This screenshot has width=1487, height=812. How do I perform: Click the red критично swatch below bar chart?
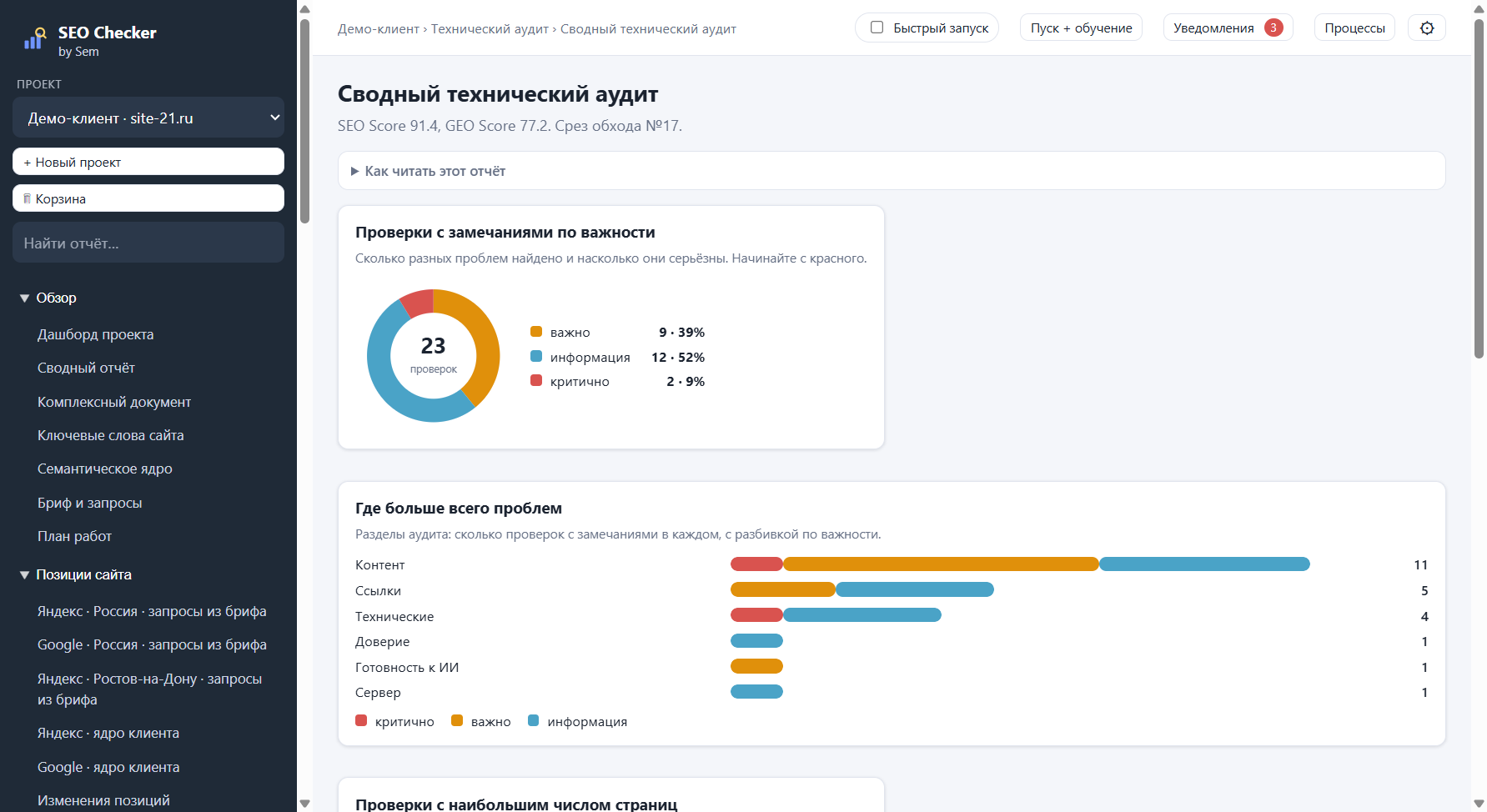[x=361, y=720]
